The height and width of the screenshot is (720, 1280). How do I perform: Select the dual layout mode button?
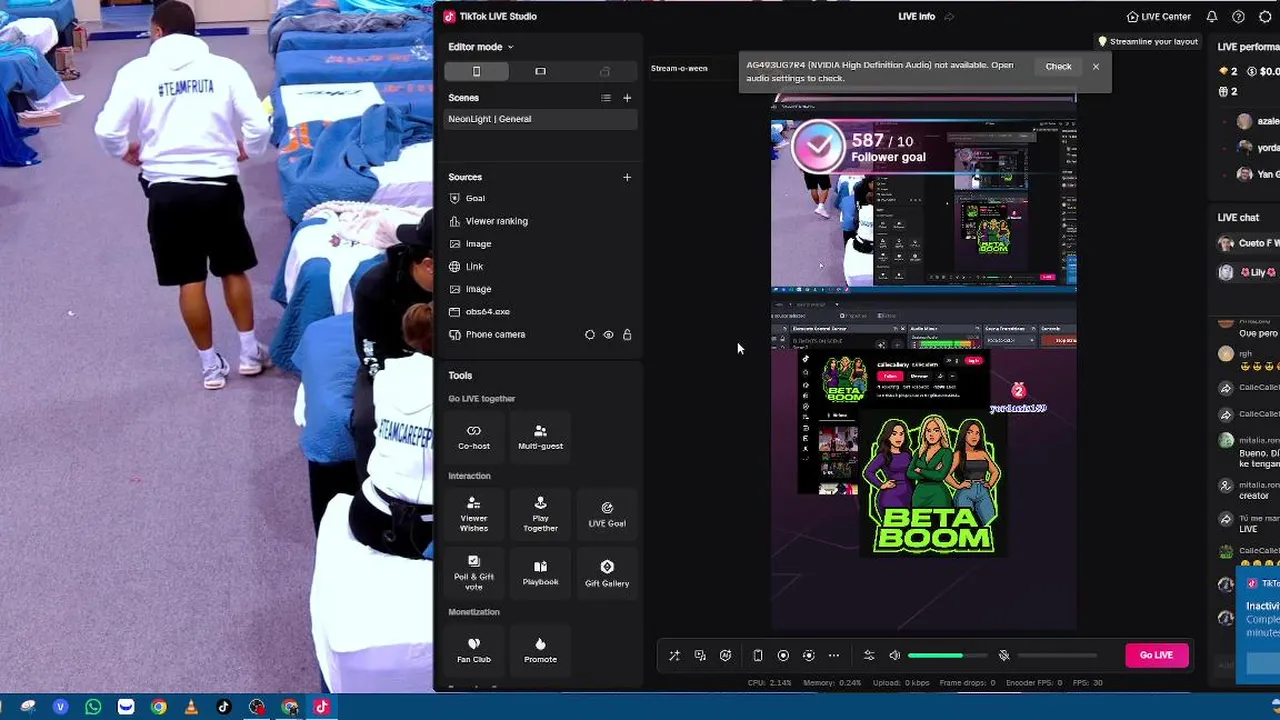pyautogui.click(x=604, y=71)
